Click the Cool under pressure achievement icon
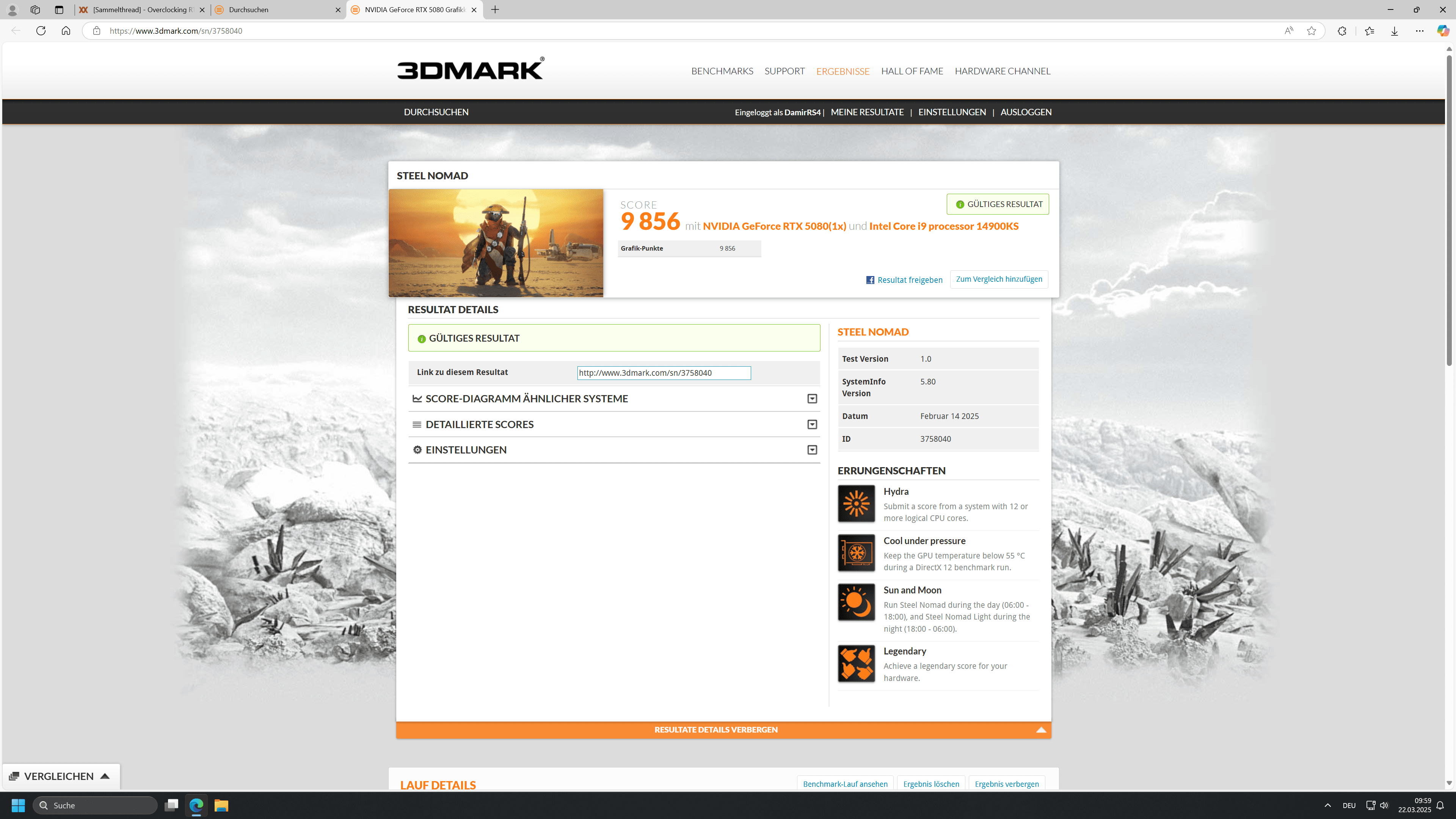Screen dimensions: 1456x819 [856, 552]
